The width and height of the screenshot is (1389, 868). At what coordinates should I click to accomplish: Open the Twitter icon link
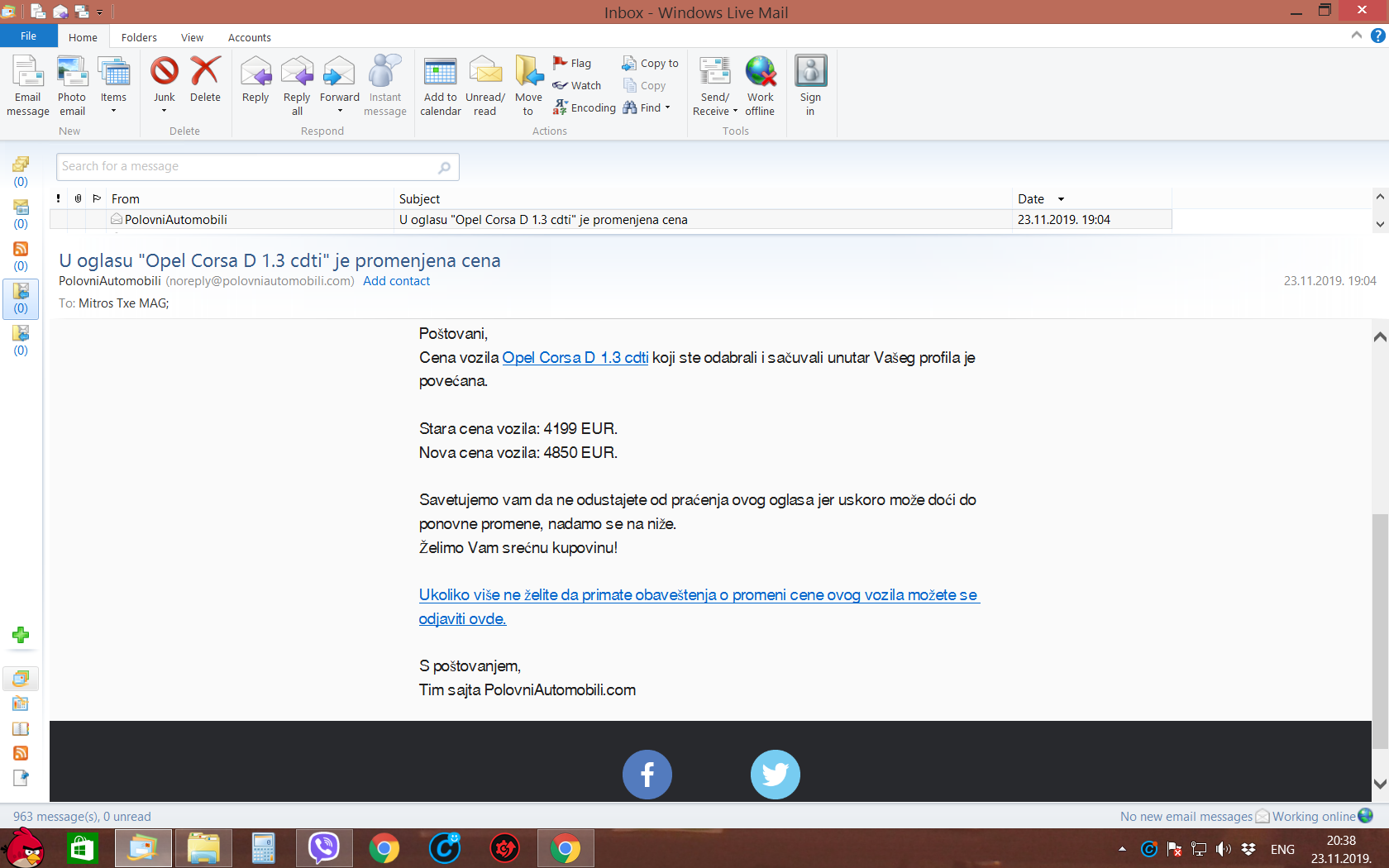point(775,775)
